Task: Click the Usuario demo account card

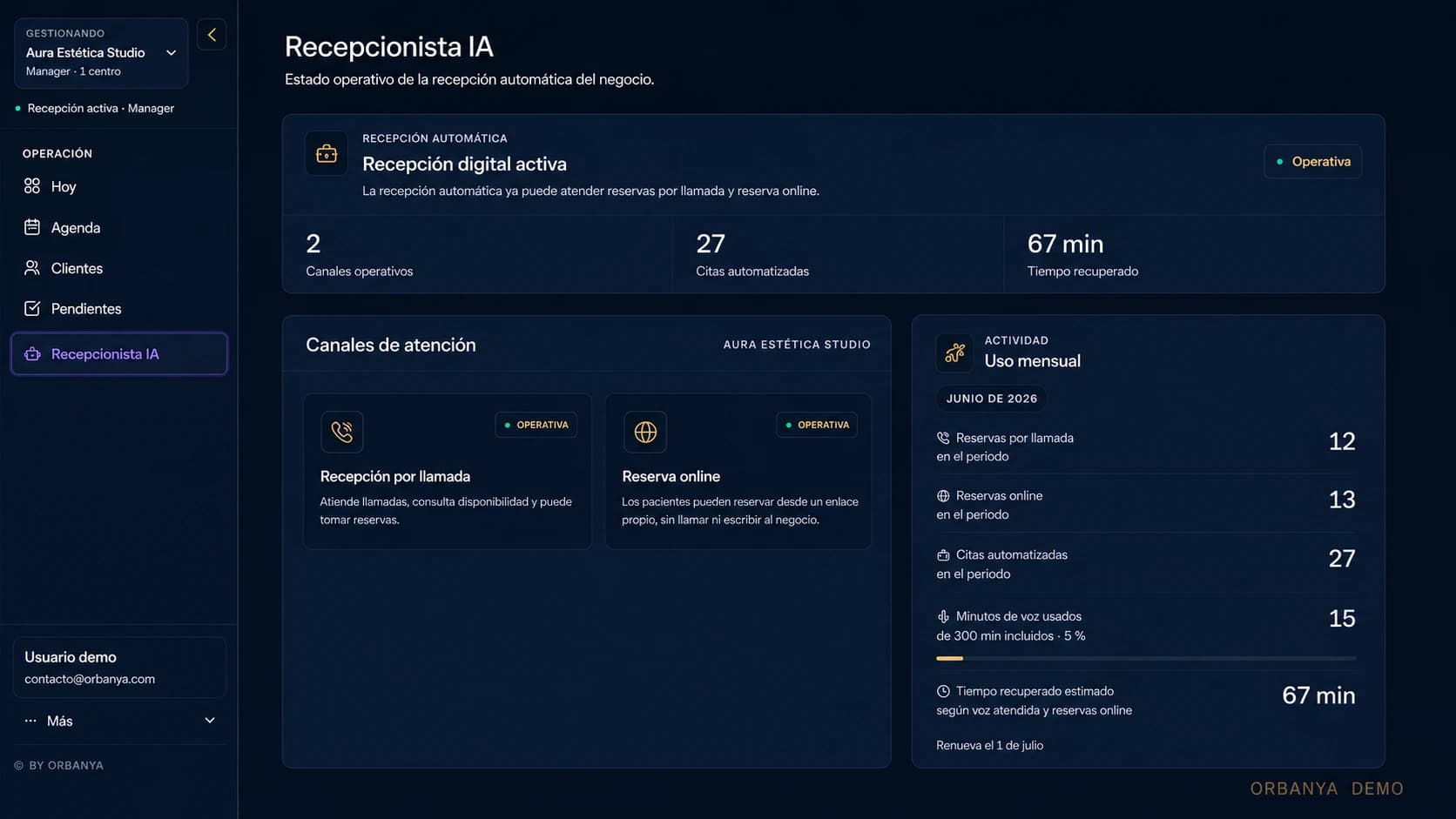Action: click(x=119, y=668)
